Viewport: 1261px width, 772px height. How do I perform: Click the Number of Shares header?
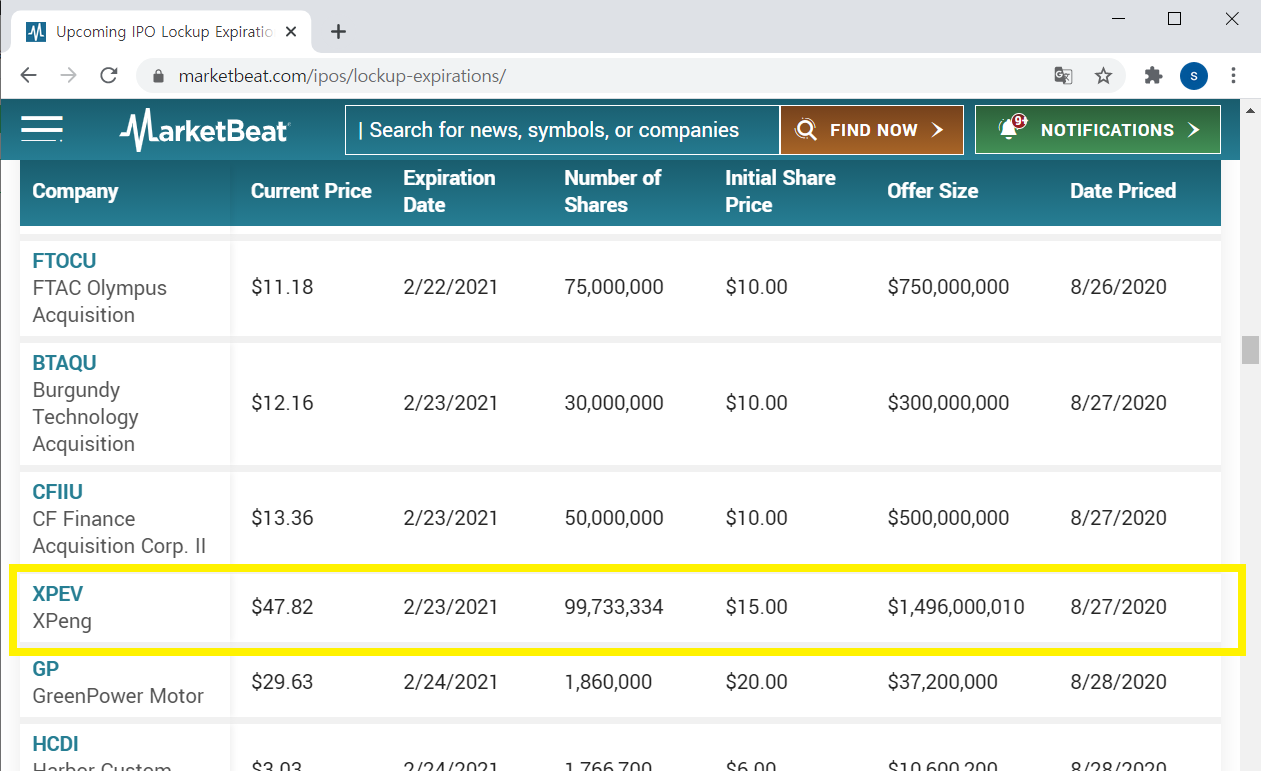(612, 191)
